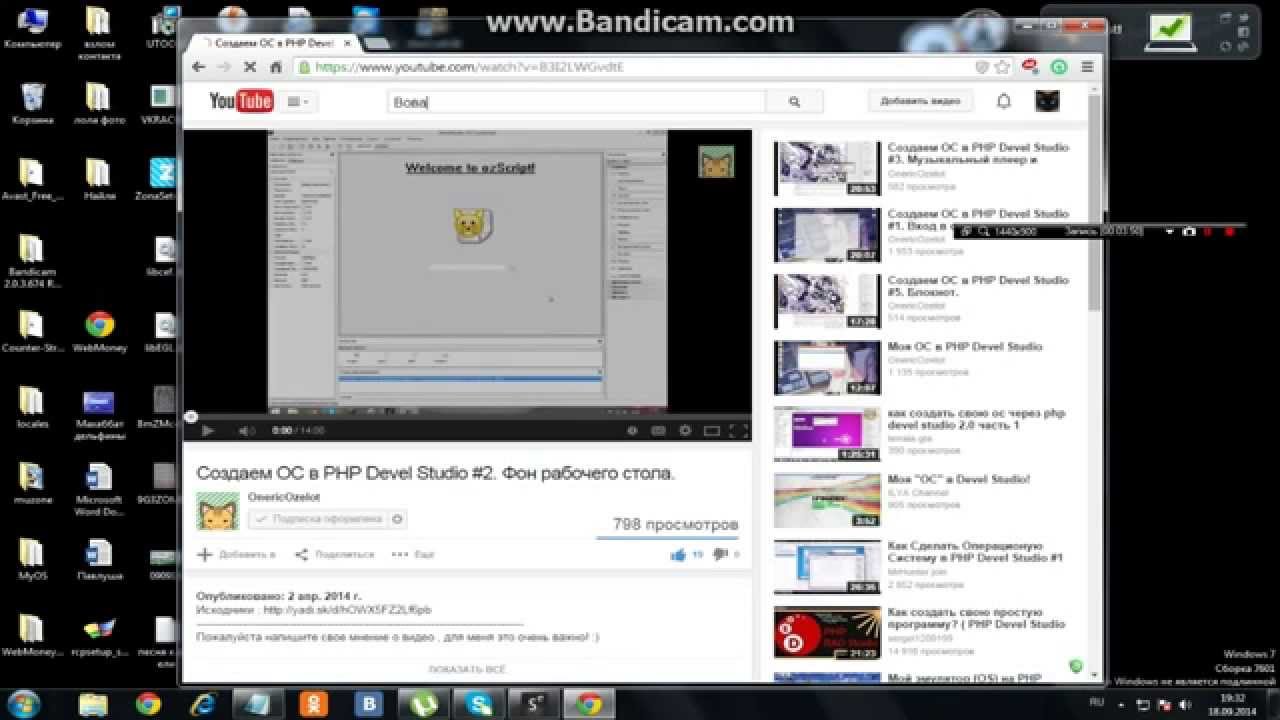The width and height of the screenshot is (1280, 720).
Task: Open the 'Корзина' recycle bin desktop icon
Action: [x=32, y=103]
